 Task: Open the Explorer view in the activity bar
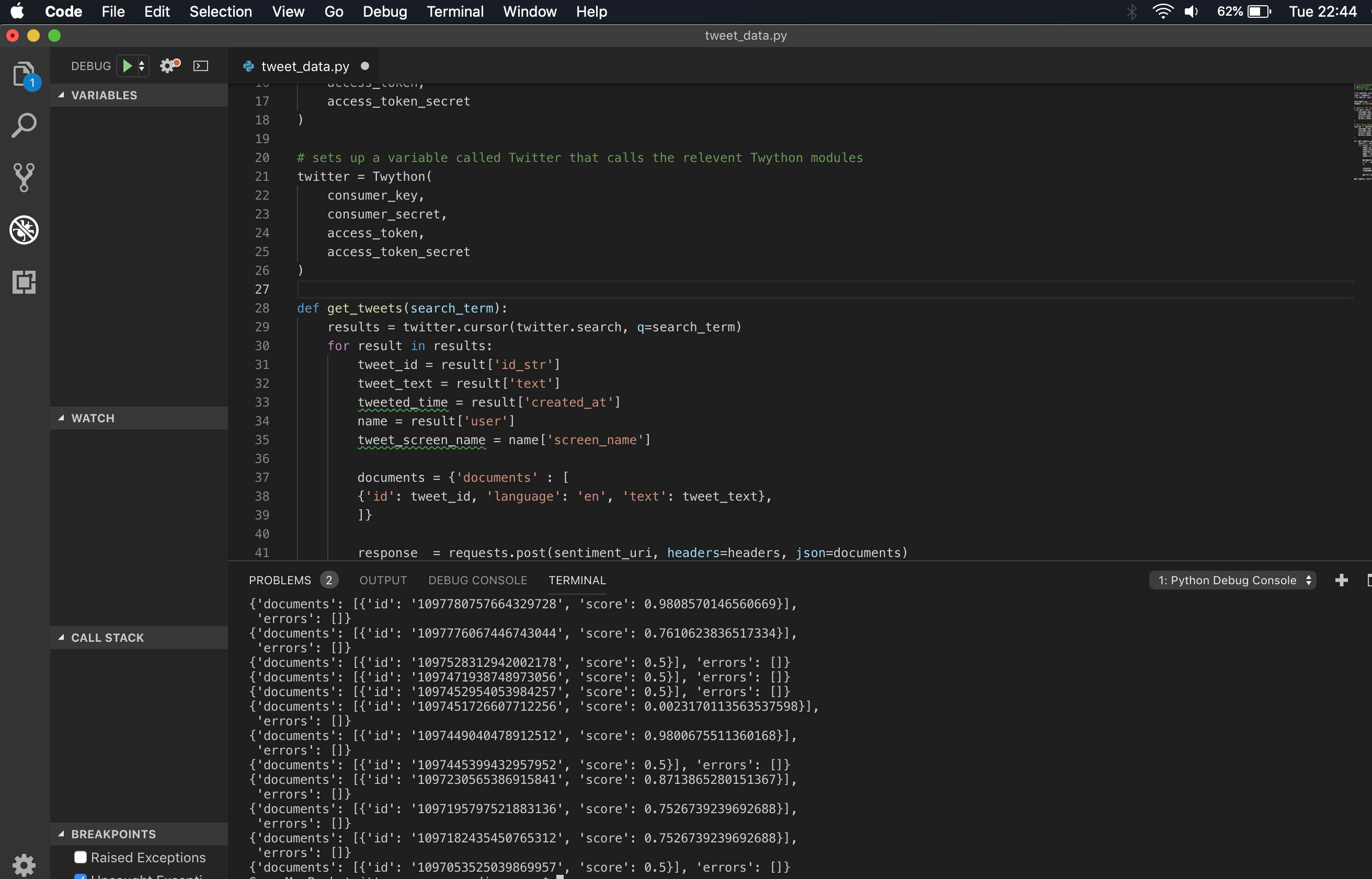click(x=24, y=75)
